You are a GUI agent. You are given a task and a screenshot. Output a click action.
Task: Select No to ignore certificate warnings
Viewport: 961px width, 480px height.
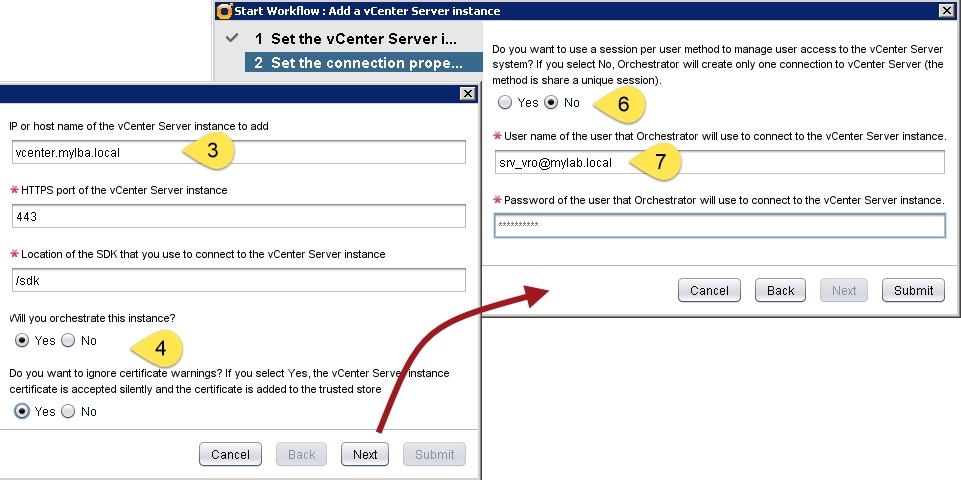[69, 411]
